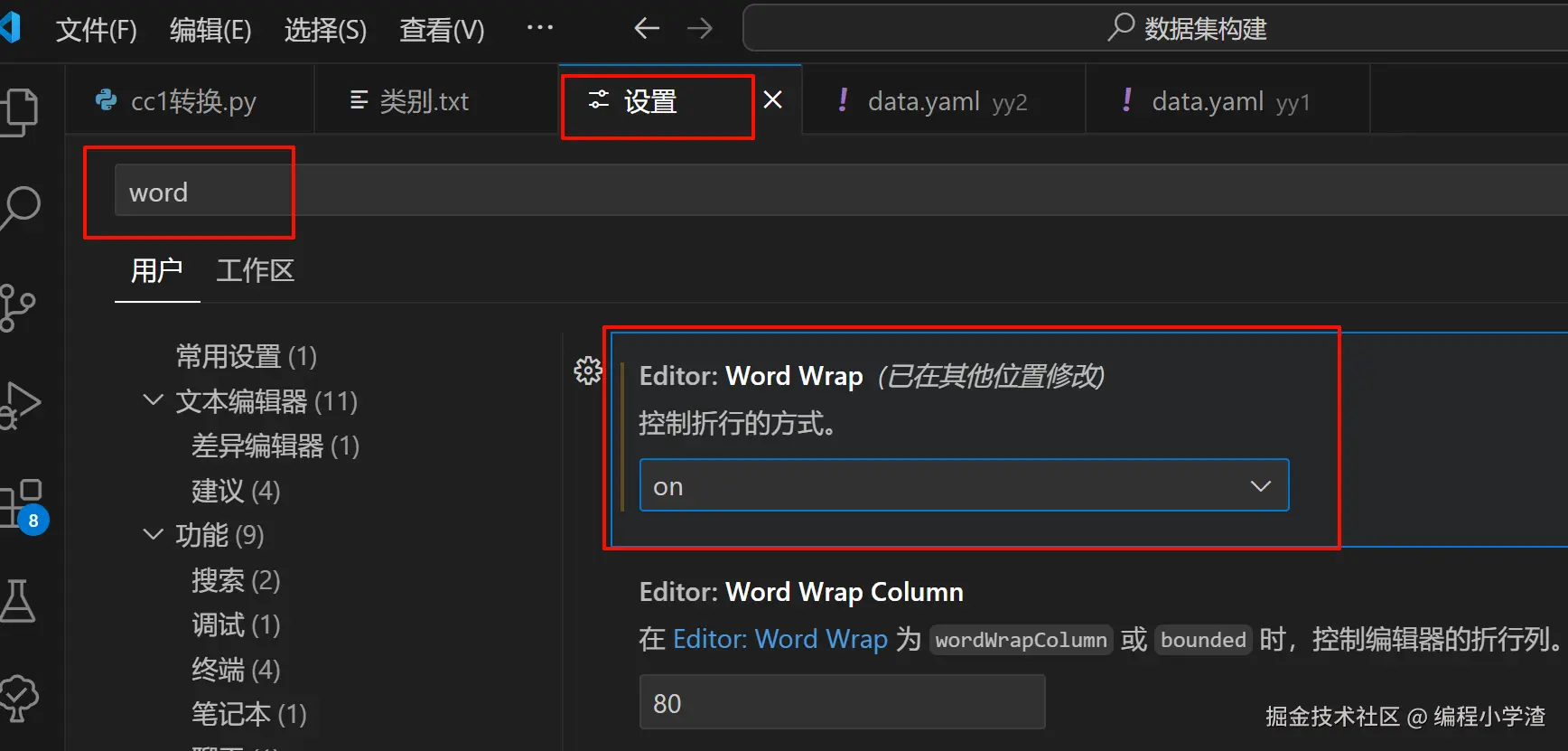Switch to data.yaml yy1 tab
The height and width of the screenshot is (751, 1568).
click(1227, 100)
